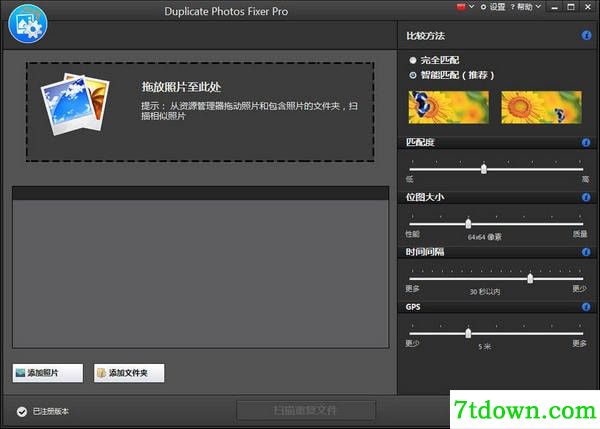Click the 64x64 像素 value label
This screenshot has height=429, width=600.
coord(484,237)
